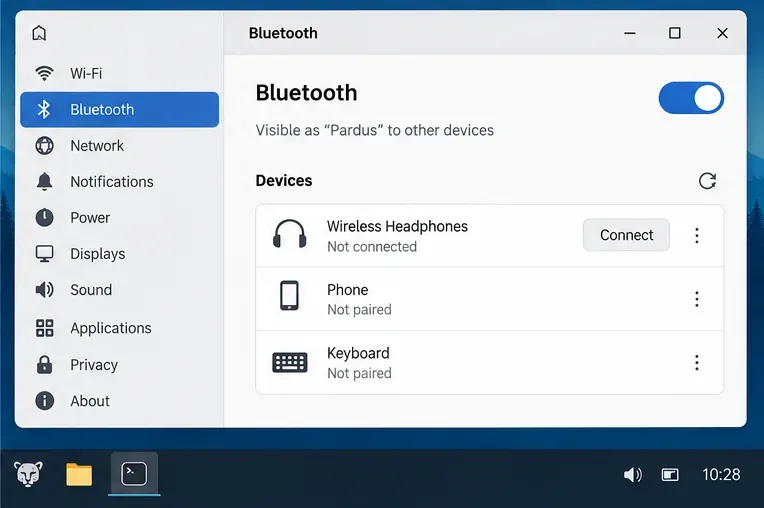Select Bluetooth in the sidebar
Screen dimensions: 764x508
click(119, 110)
